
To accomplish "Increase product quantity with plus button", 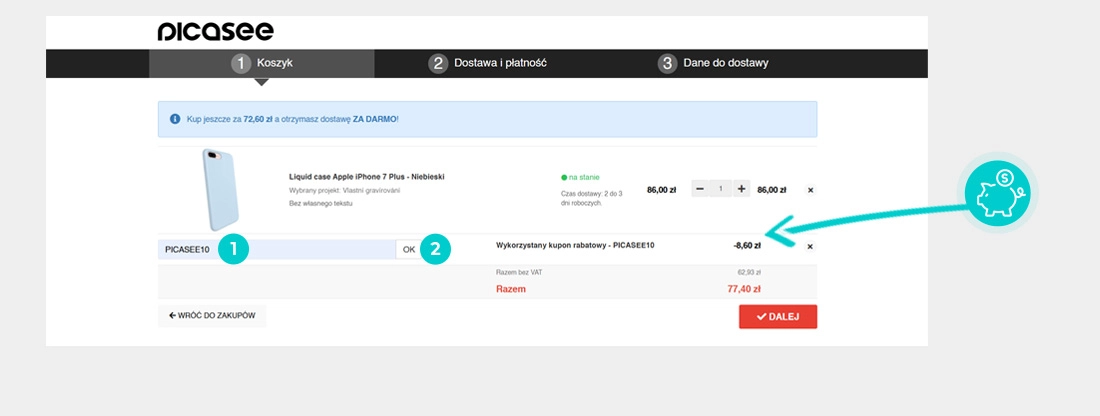I will 741,189.
